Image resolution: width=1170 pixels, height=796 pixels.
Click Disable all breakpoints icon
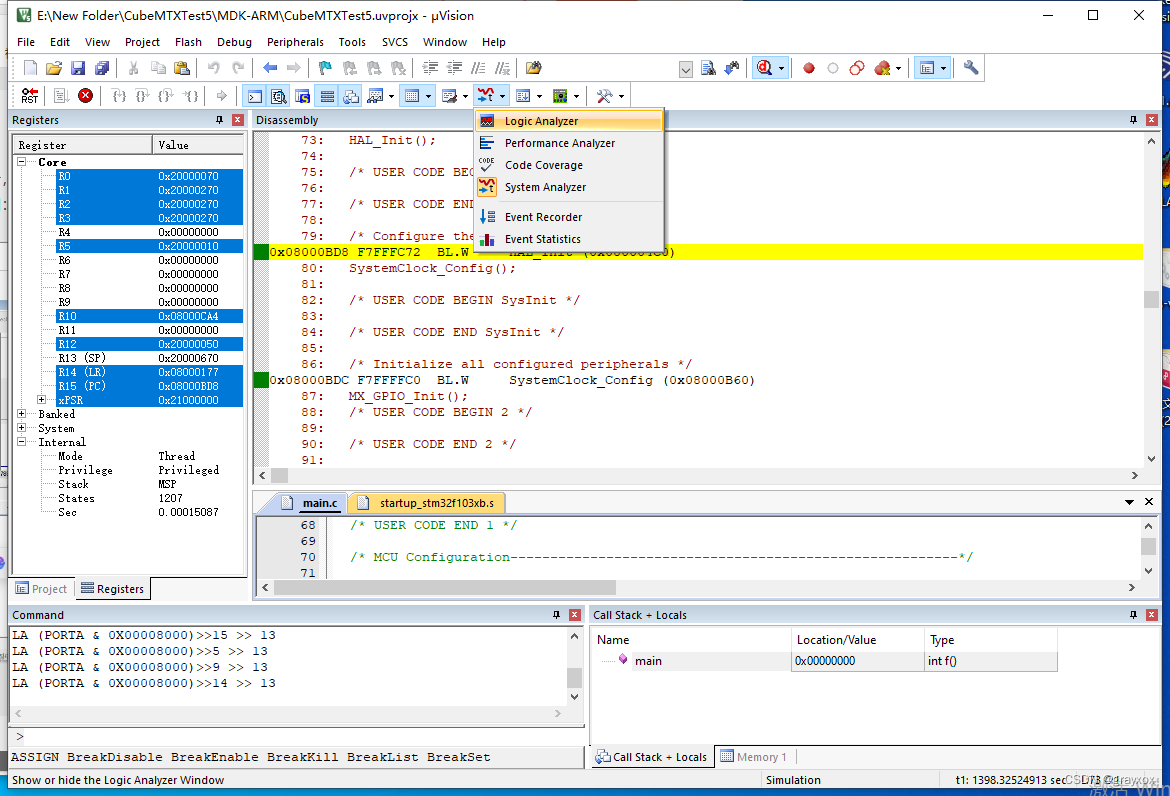(857, 68)
